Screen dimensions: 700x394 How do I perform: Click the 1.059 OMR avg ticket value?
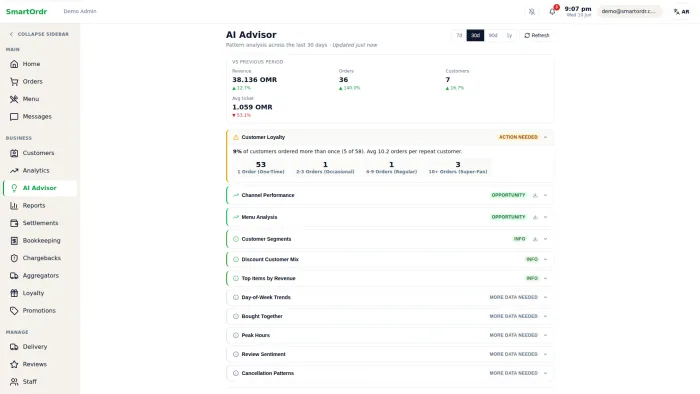252,107
